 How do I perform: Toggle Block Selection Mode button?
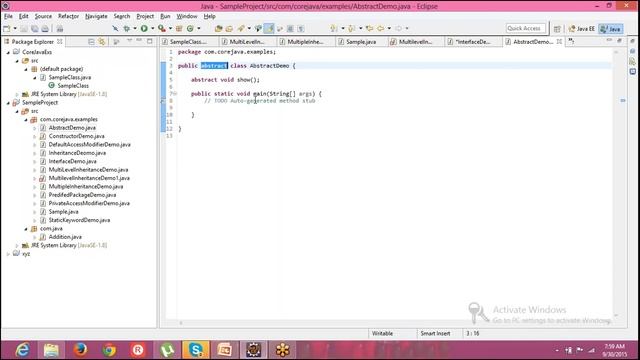290,29
